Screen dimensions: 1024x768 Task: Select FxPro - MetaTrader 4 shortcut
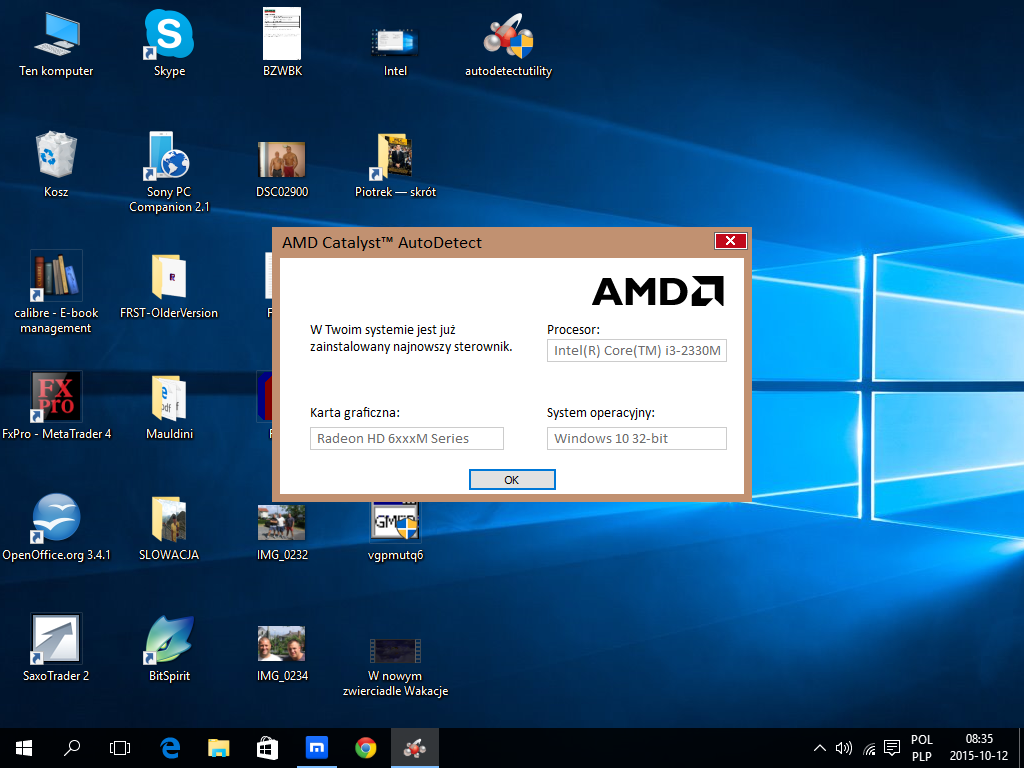tap(56, 406)
